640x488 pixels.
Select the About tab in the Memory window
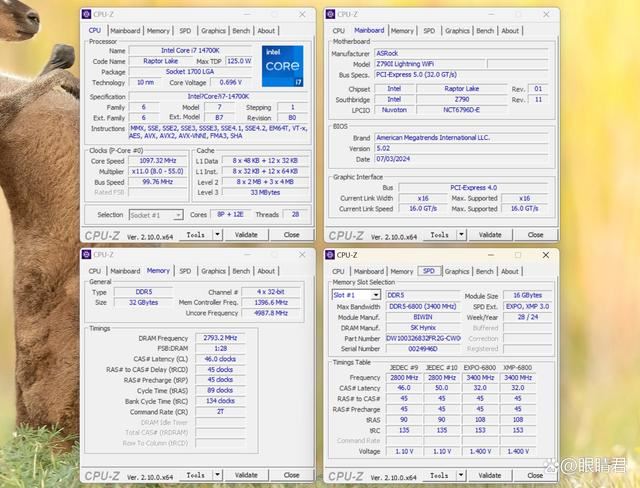(266, 271)
